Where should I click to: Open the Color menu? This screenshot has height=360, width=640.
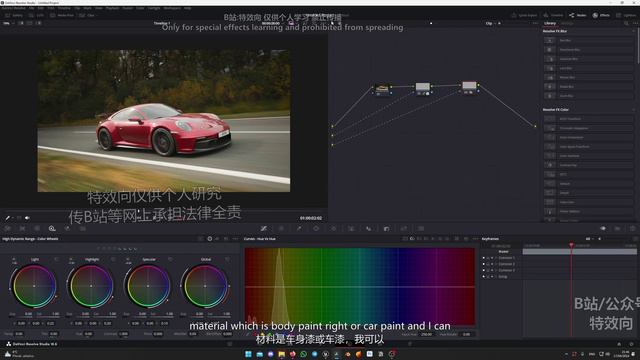[x=140, y=8]
